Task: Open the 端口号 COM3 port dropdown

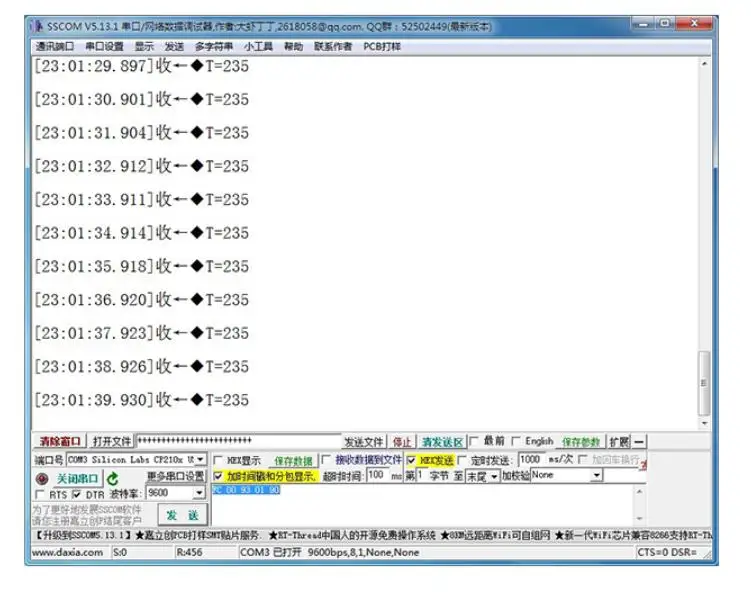Action: [201, 459]
